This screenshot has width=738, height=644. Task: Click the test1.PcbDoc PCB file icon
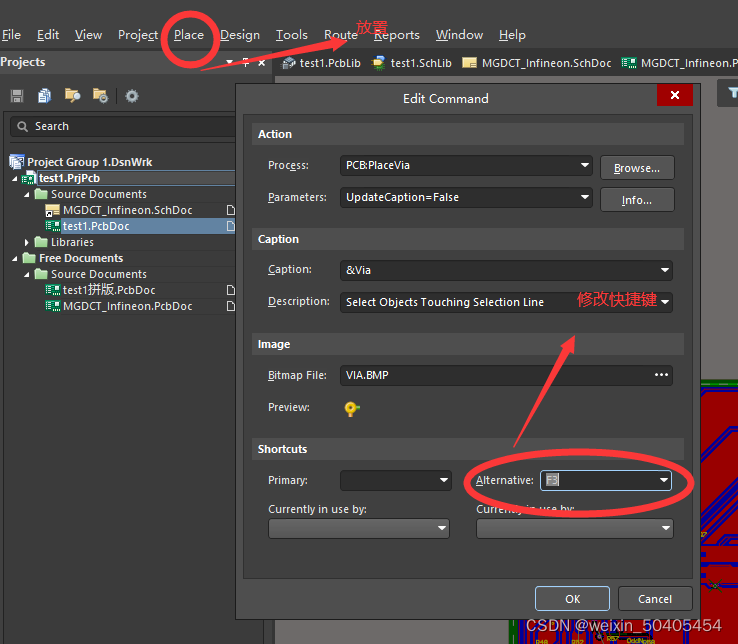[x=52, y=226]
